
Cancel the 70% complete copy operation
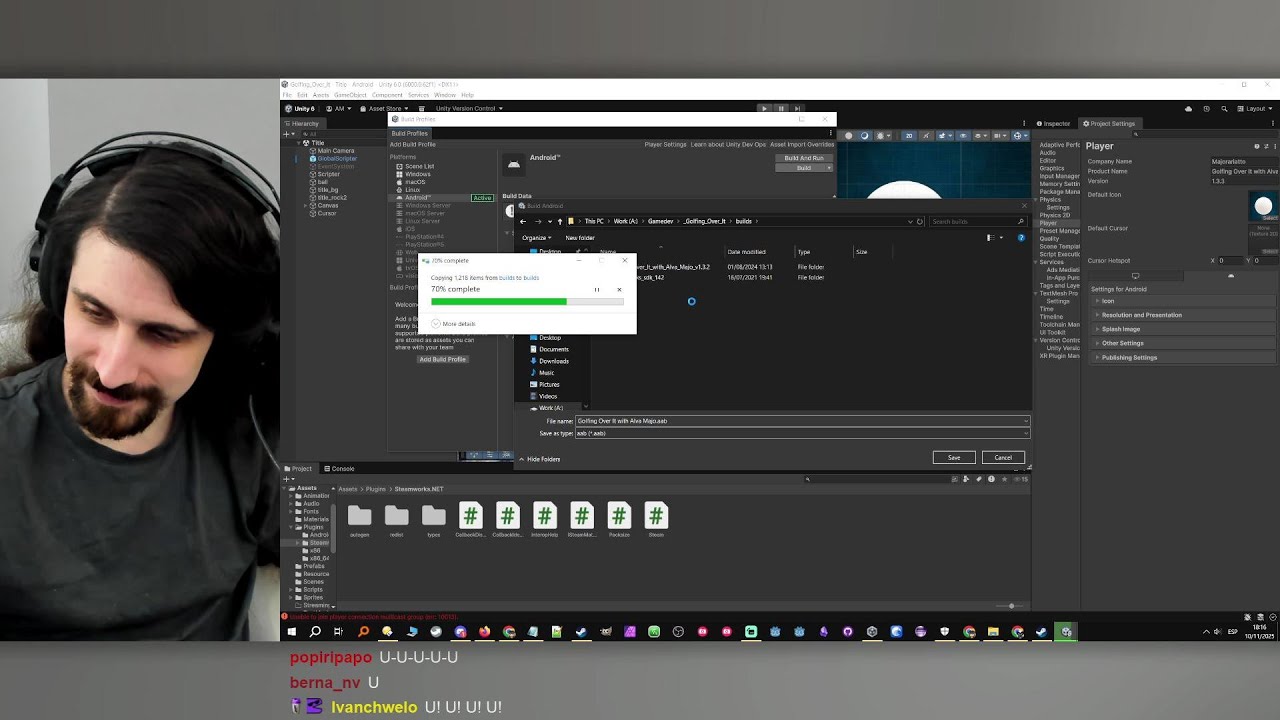click(619, 290)
